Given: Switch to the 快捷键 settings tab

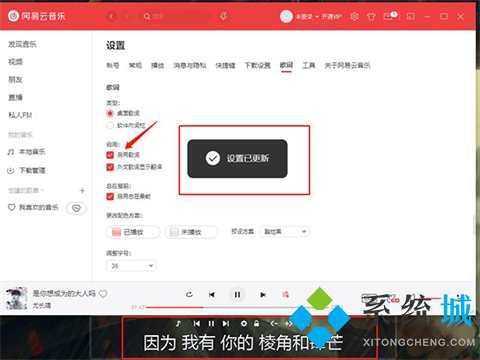Looking at the screenshot, I should click(225, 65).
